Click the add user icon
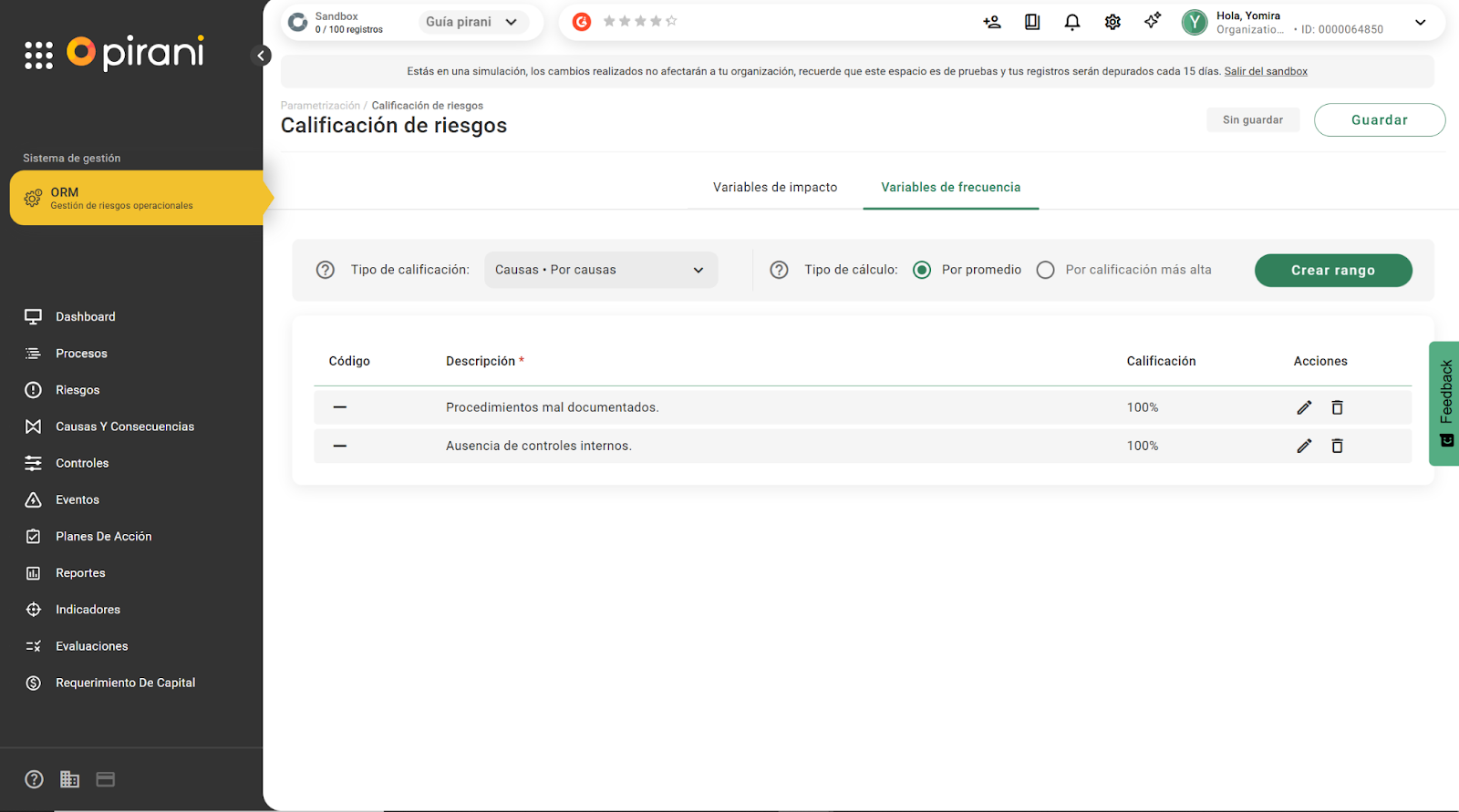This screenshot has height=812, width=1459. (992, 22)
